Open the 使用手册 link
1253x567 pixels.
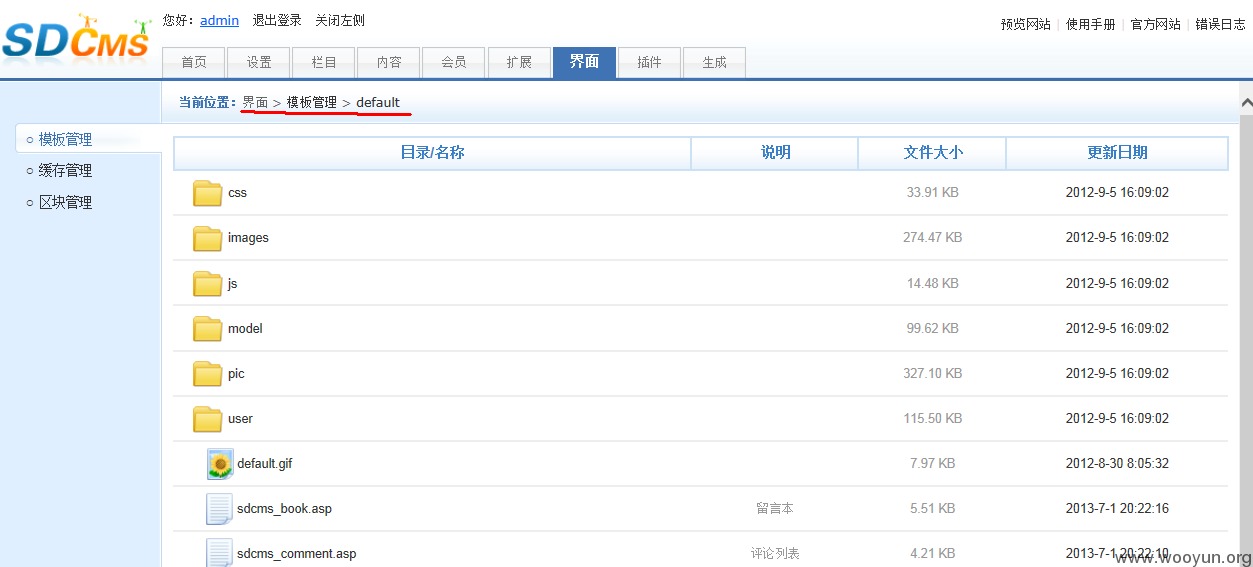1091,24
